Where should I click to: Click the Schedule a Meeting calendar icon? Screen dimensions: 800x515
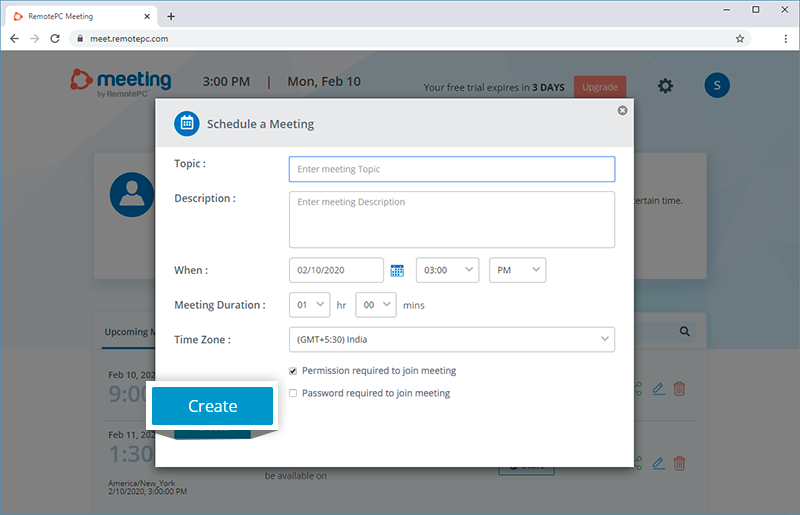pos(187,124)
